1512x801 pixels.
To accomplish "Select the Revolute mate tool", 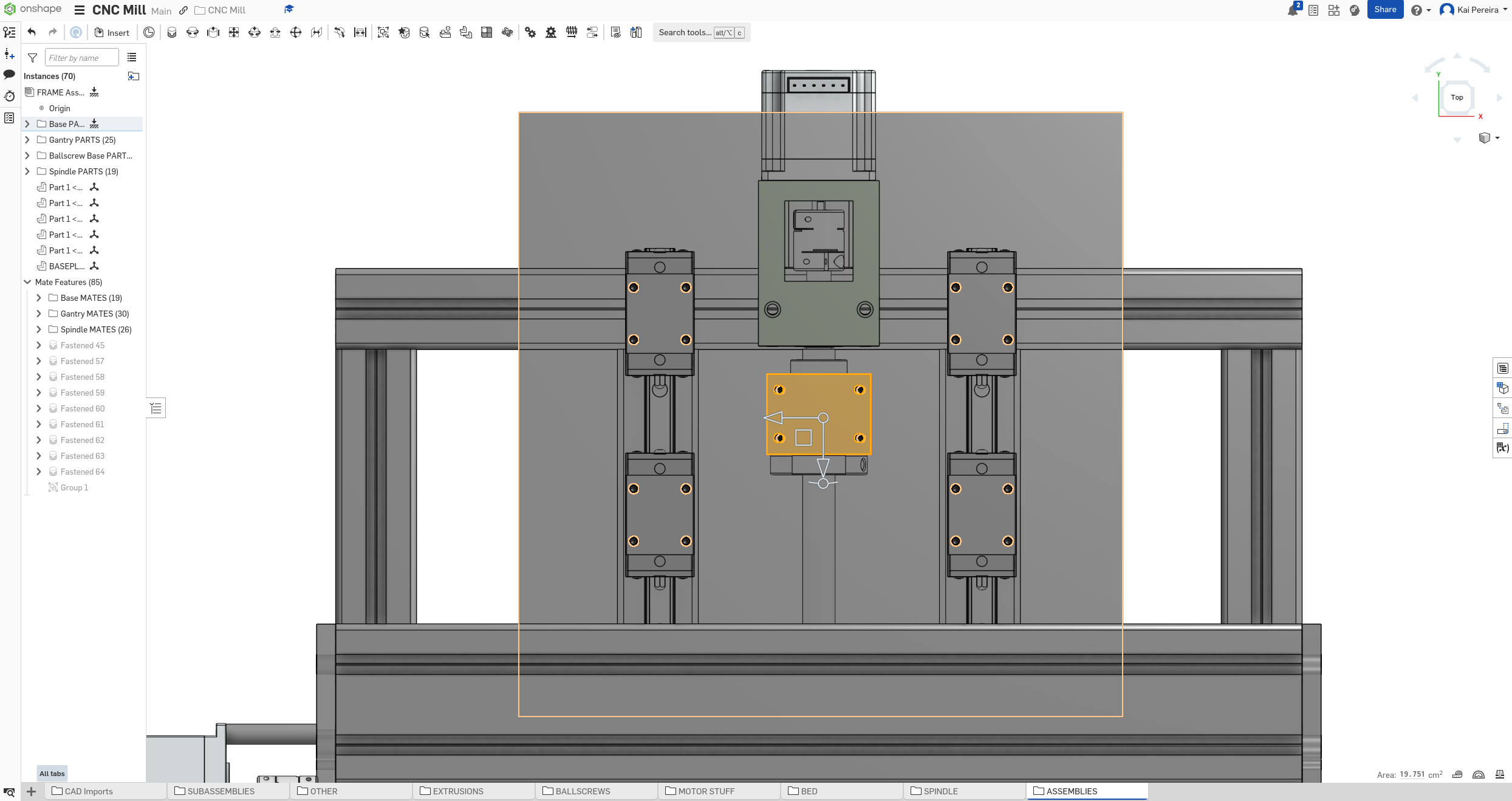I will [x=193, y=32].
